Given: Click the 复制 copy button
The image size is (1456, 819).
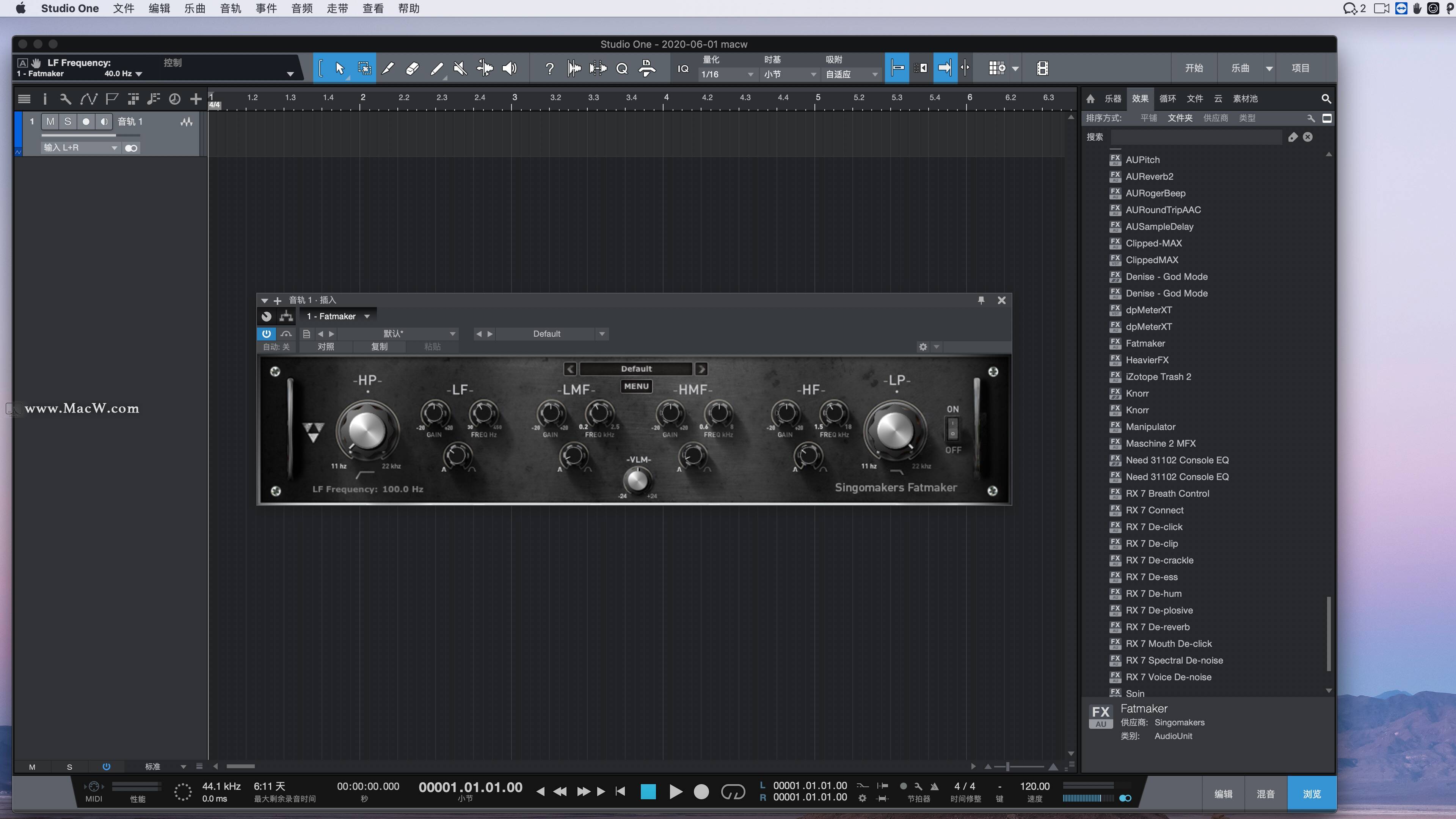Looking at the screenshot, I should pyautogui.click(x=379, y=347).
